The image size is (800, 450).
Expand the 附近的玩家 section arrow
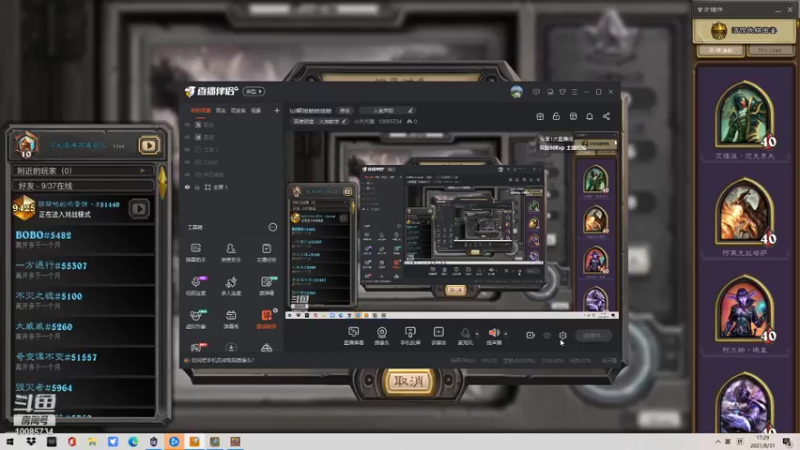coord(142,170)
